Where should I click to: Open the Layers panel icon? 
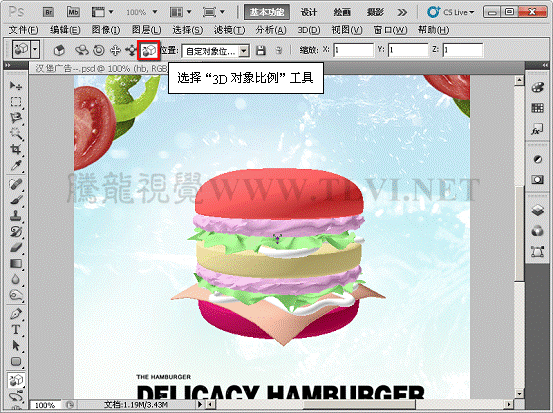point(537,211)
